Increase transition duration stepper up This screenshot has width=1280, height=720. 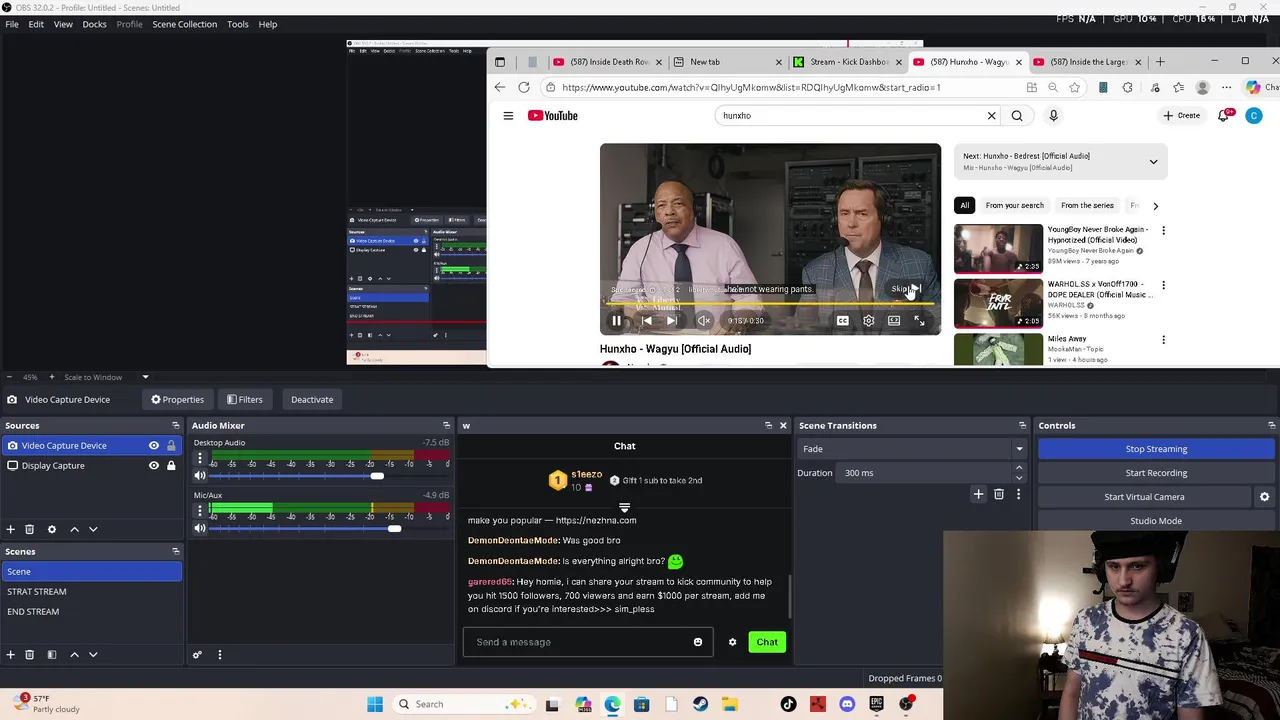(1019, 468)
